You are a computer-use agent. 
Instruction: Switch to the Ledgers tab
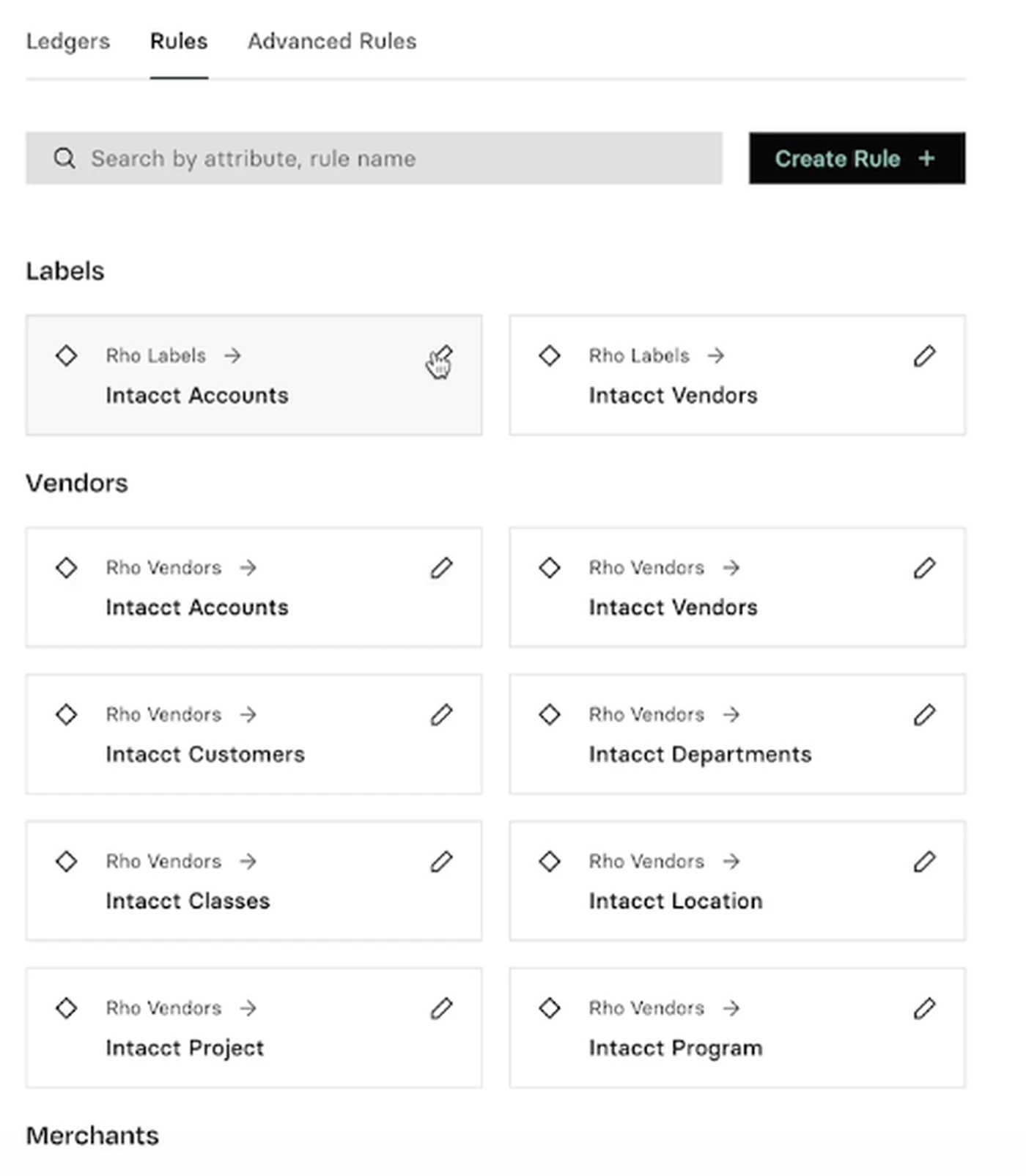click(x=68, y=41)
